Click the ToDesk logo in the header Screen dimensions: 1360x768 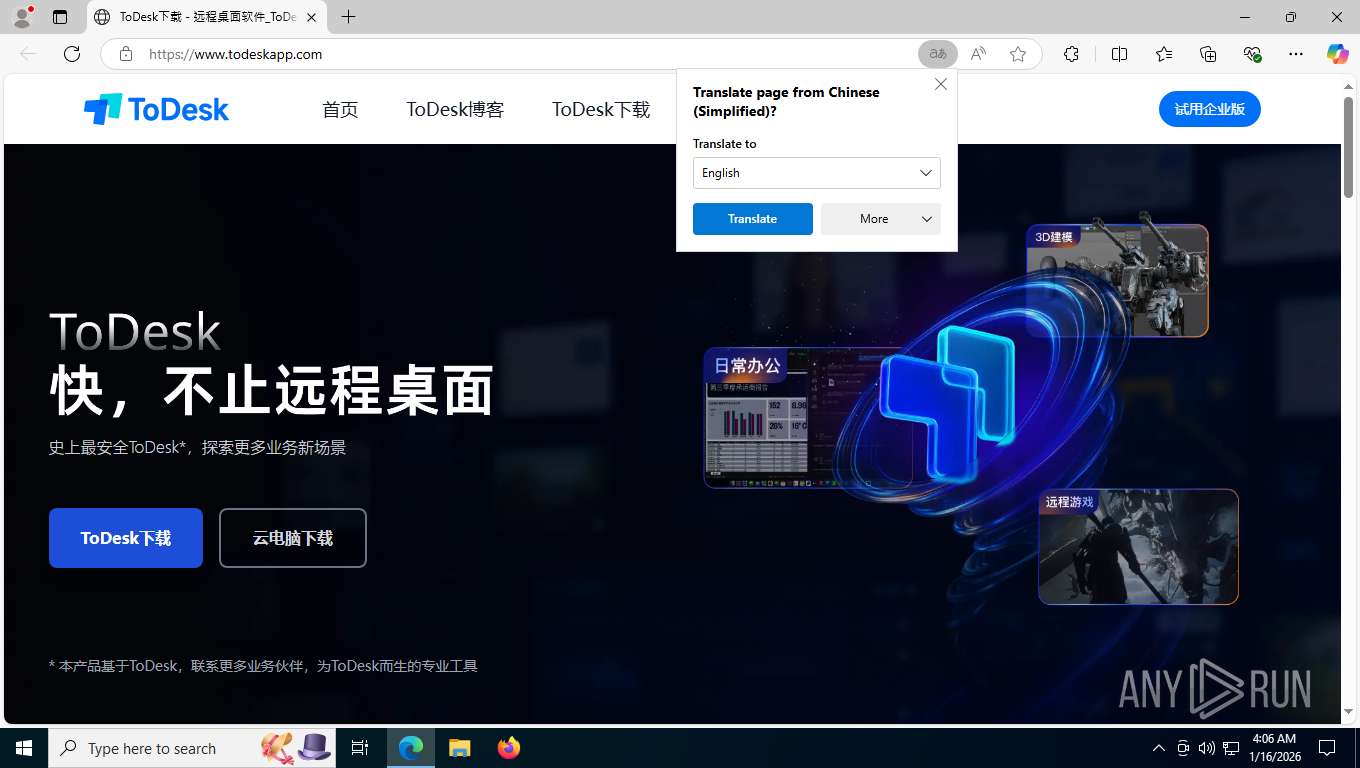pos(156,109)
